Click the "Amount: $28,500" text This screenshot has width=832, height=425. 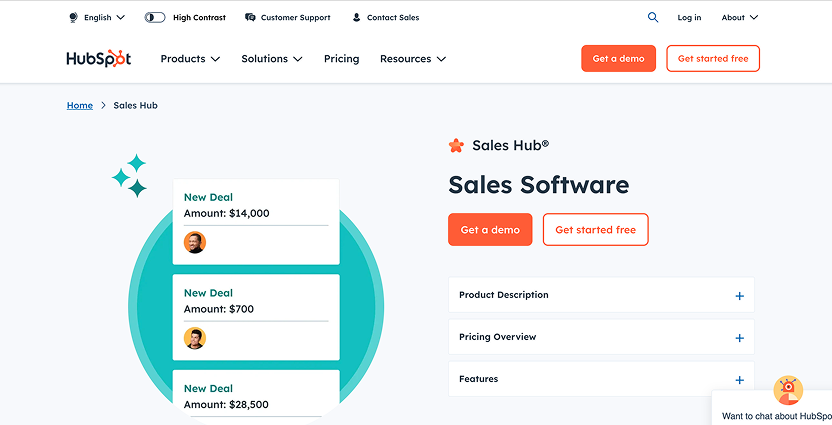(226, 404)
